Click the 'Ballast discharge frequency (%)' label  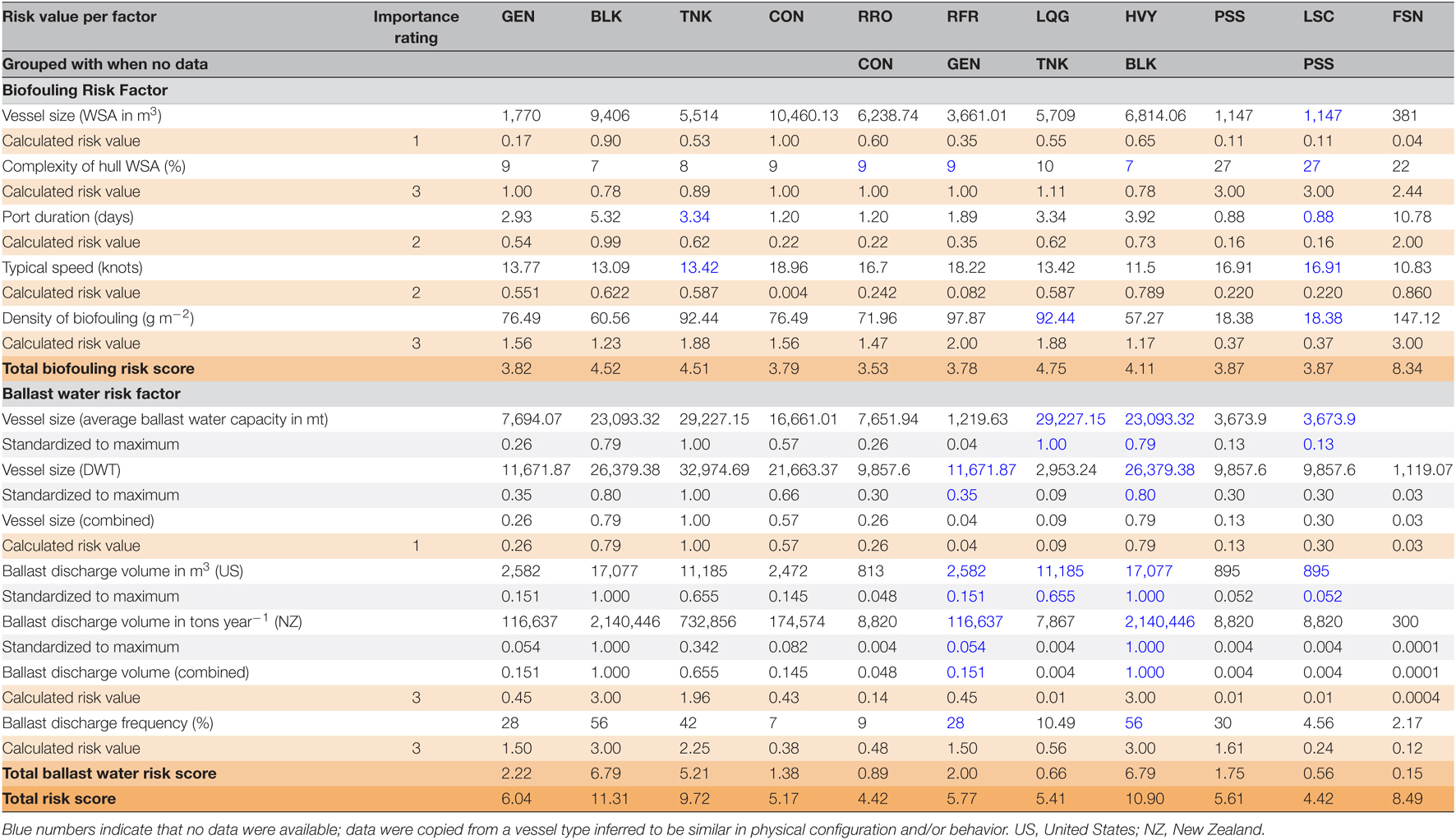click(x=108, y=722)
